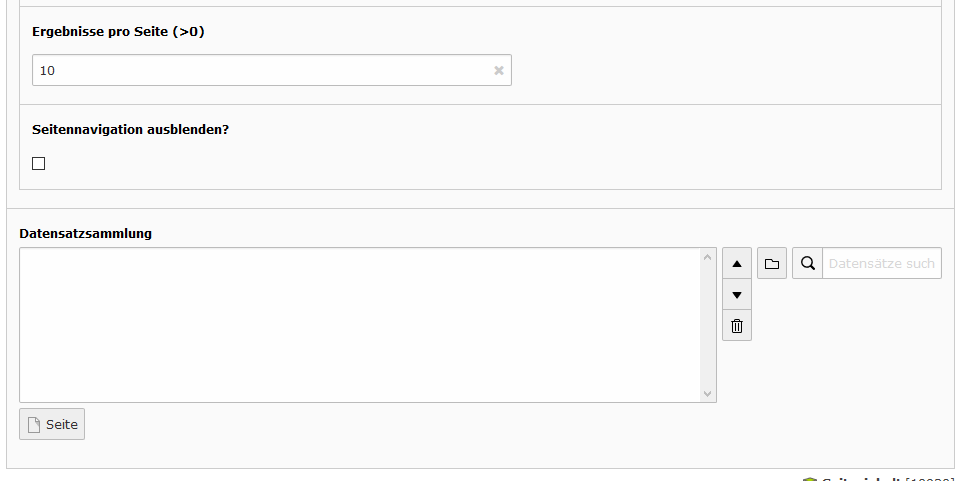Open record browser via folder icon
This screenshot has height=481, width=968.
tap(772, 264)
